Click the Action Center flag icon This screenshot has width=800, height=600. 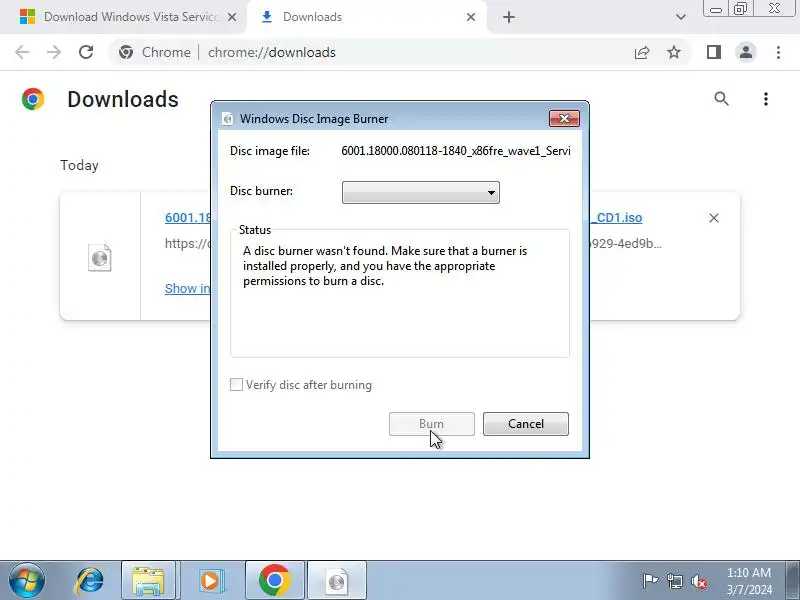pos(650,581)
